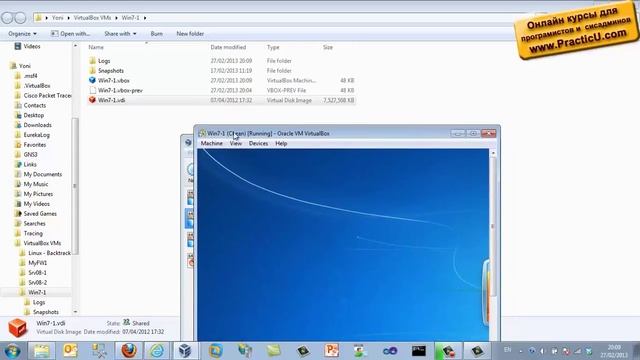
Task: Switch to VirtualBox taskbar icon
Action: click(x=185, y=351)
